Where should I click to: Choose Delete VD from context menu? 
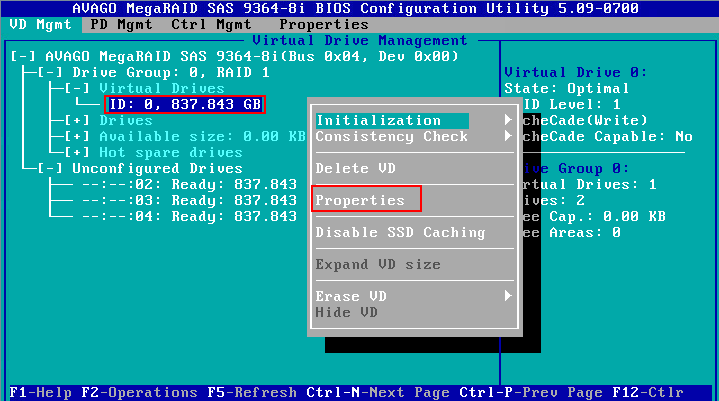click(356, 168)
